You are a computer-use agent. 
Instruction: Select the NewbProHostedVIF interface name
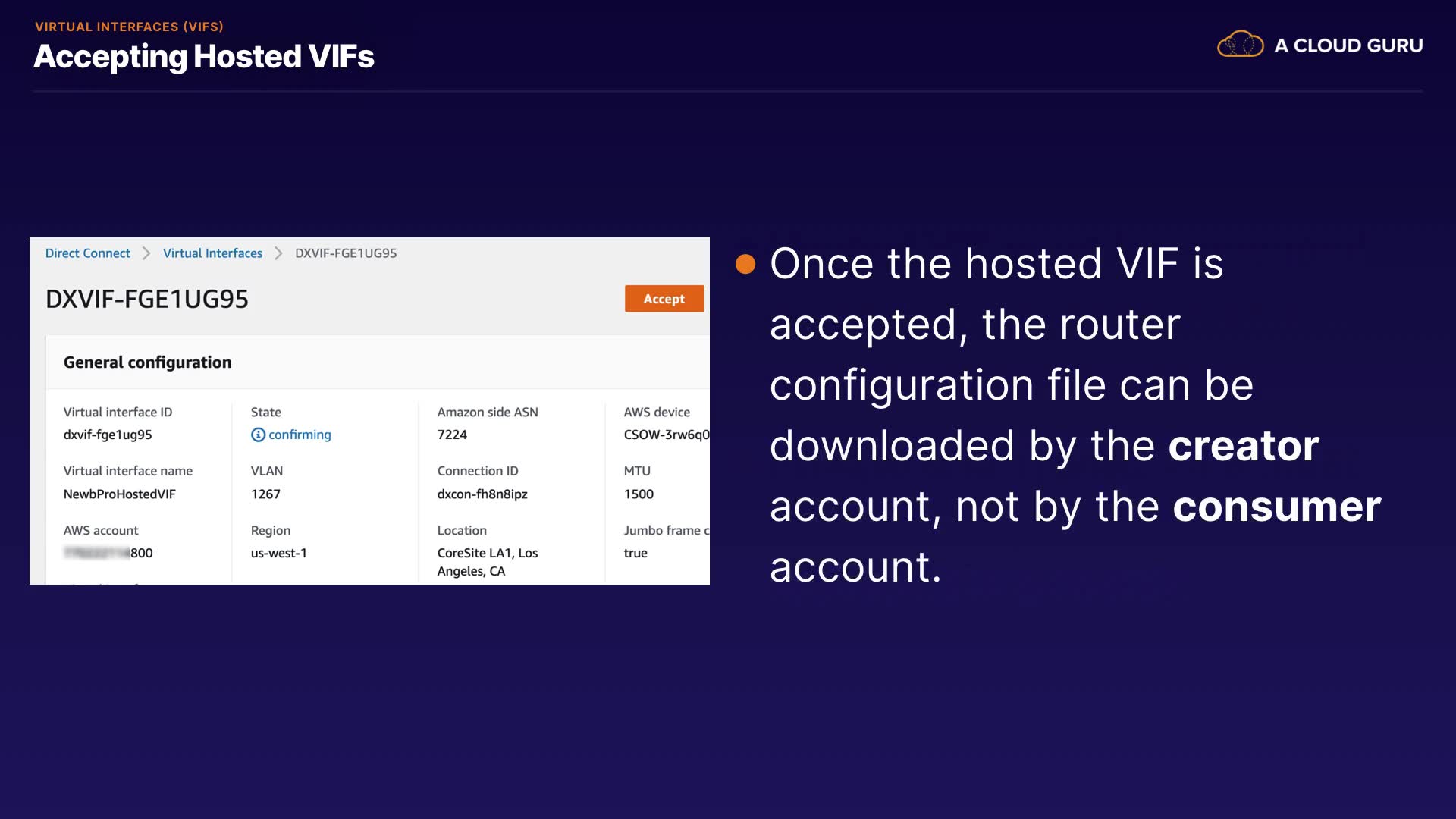(119, 494)
